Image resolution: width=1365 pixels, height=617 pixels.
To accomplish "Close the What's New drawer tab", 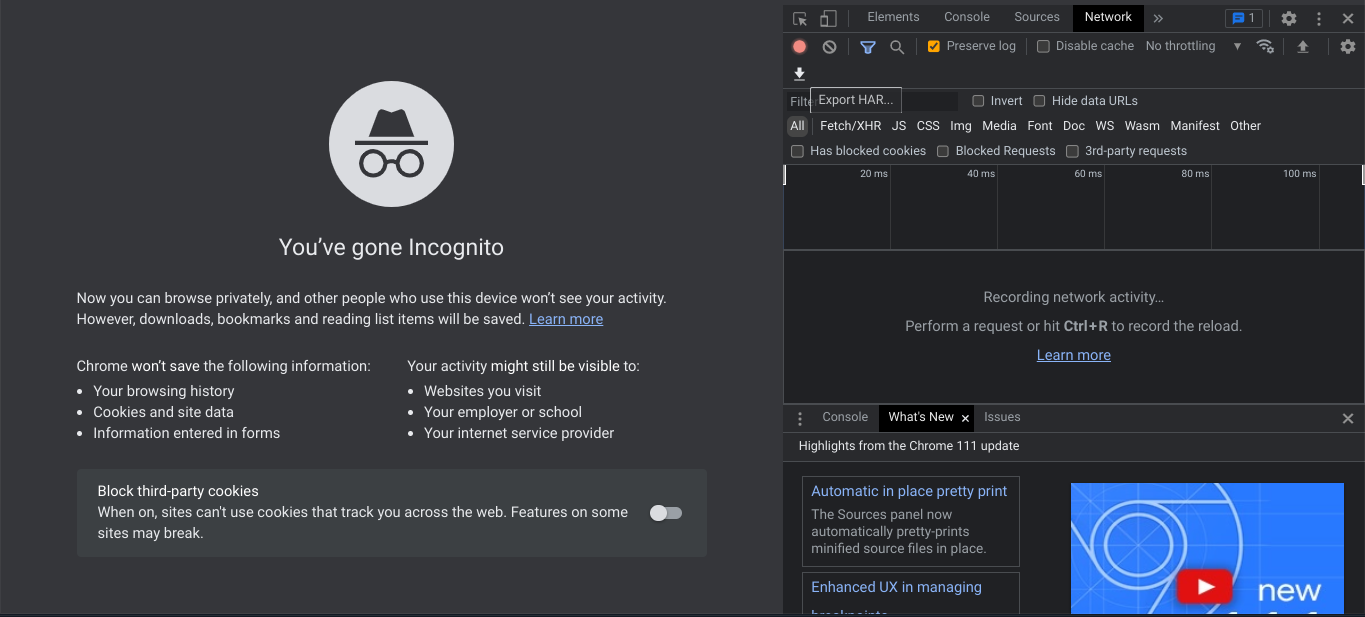I will (965, 418).
